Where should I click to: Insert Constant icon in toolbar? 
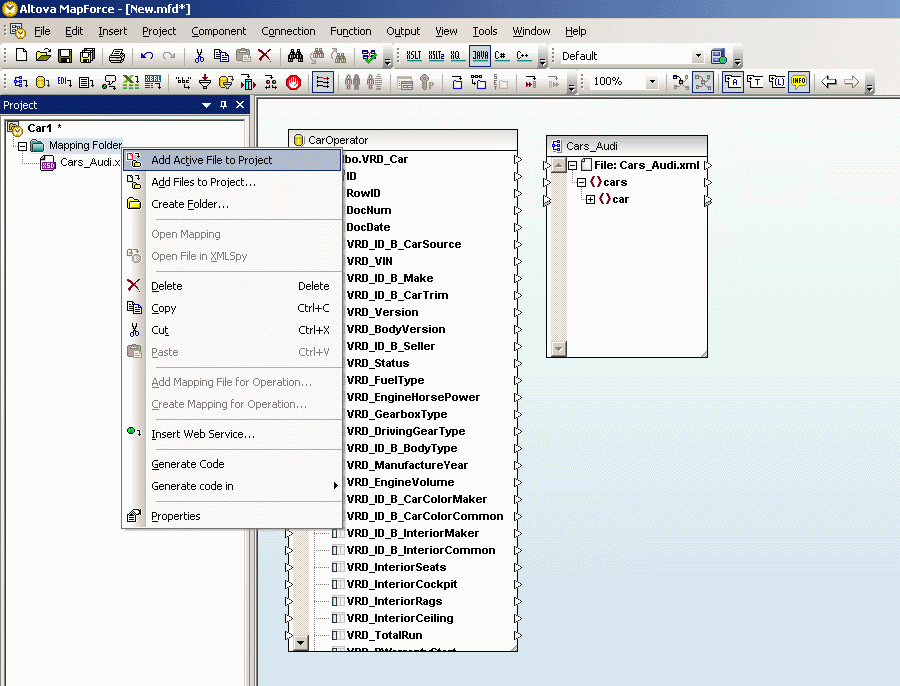point(183,82)
